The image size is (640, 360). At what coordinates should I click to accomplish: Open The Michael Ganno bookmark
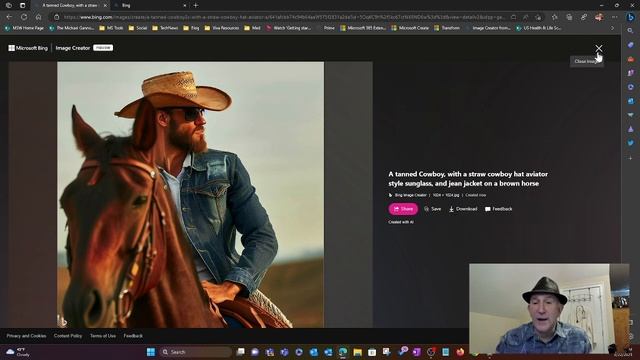tap(71, 28)
